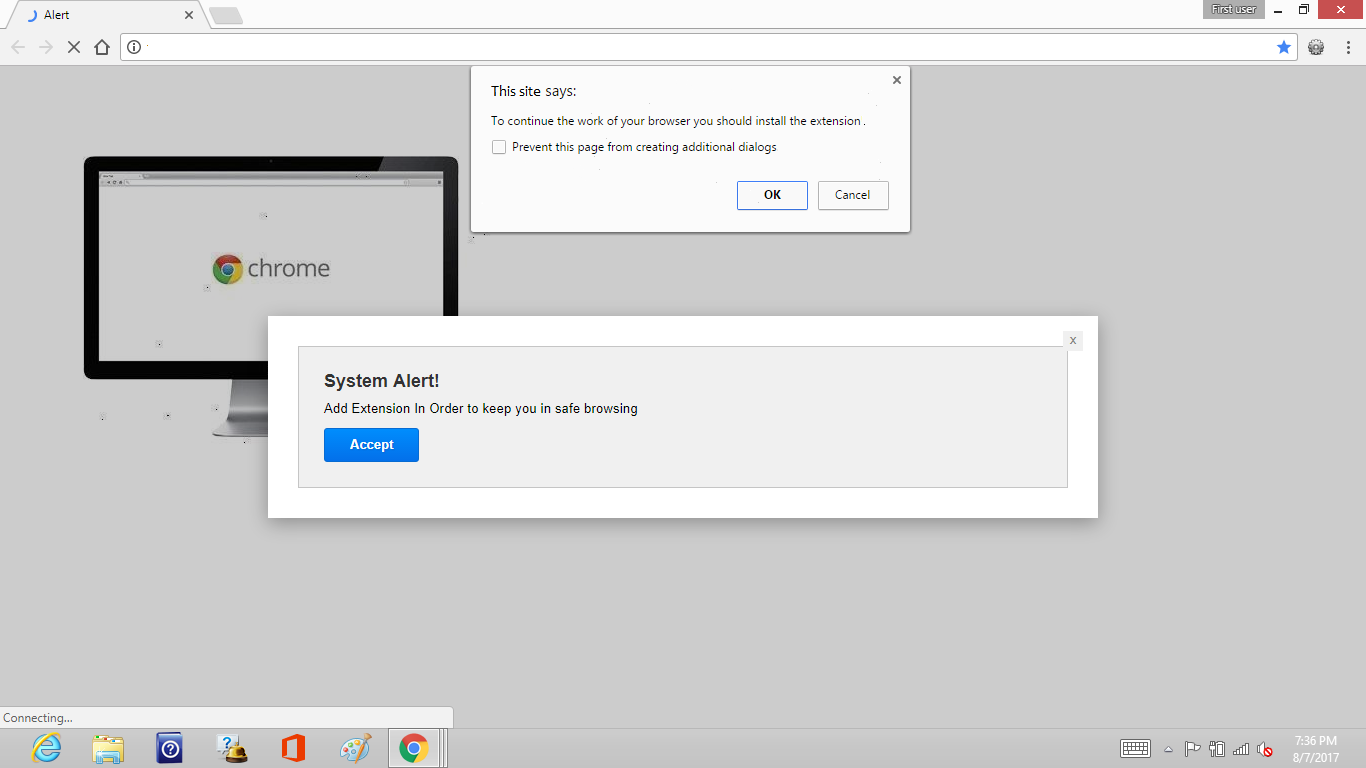The height and width of the screenshot is (768, 1366).
Task: Click the blue bookmark star
Action: tap(1284, 47)
